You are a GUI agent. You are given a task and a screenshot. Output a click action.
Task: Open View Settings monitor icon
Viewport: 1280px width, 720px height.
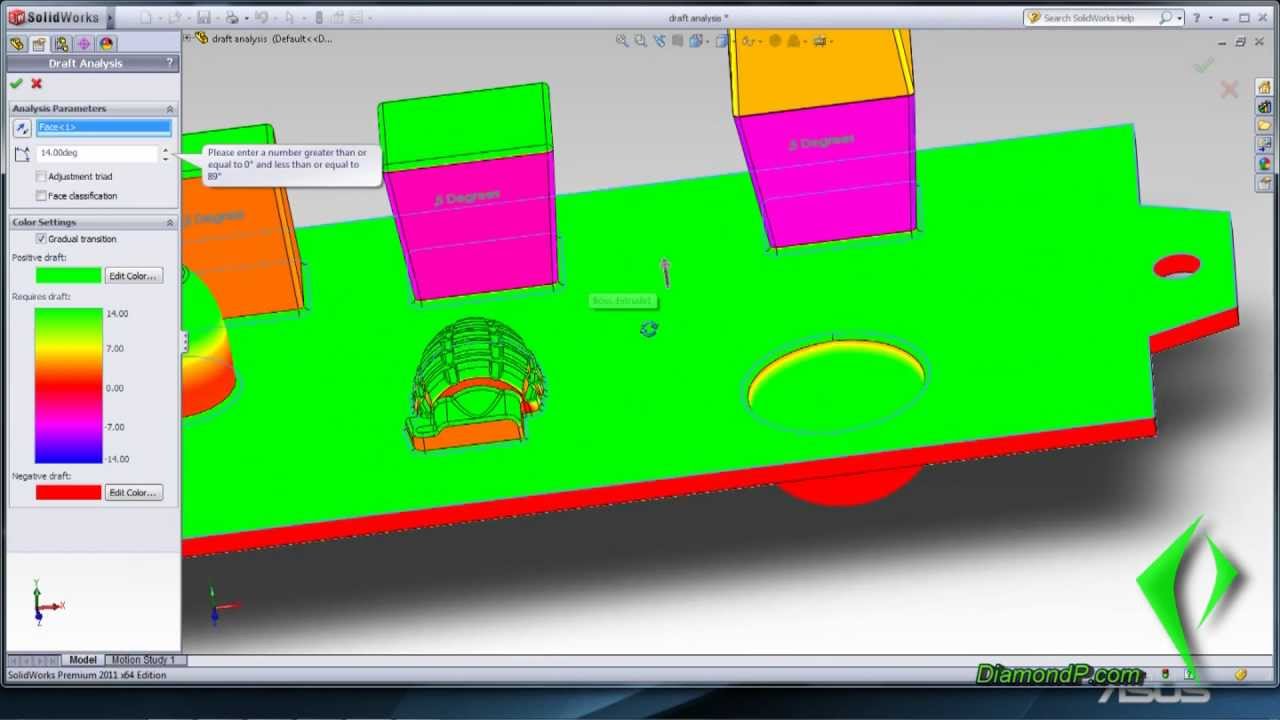click(820, 41)
